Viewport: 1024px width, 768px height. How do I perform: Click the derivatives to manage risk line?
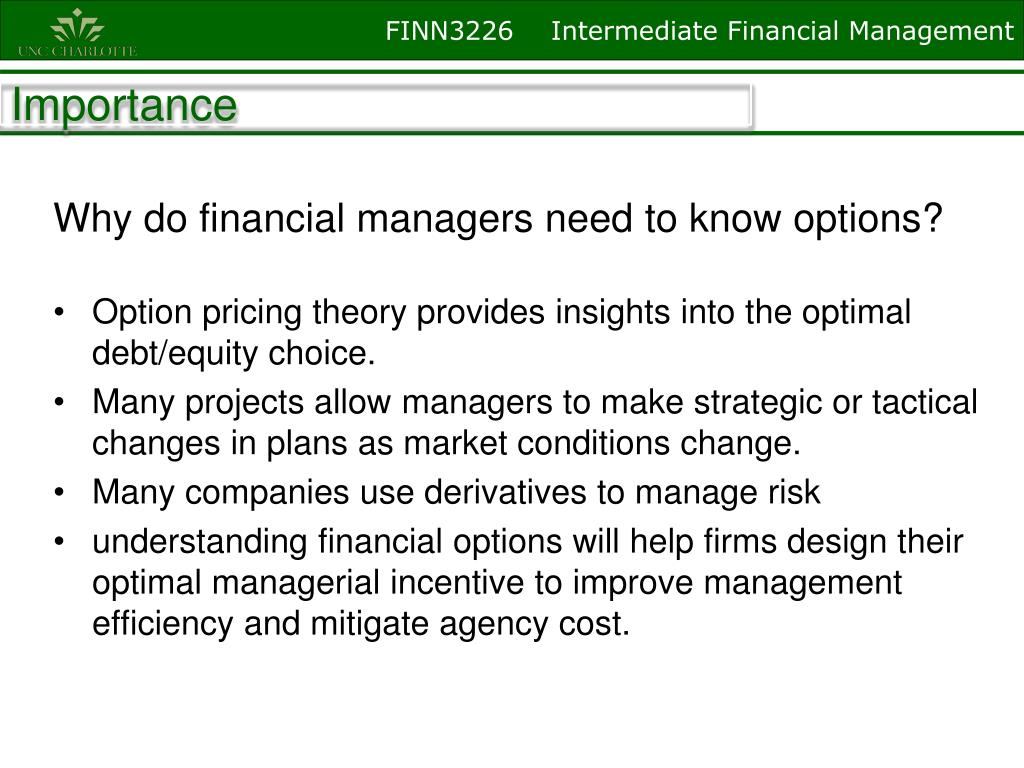(x=456, y=492)
